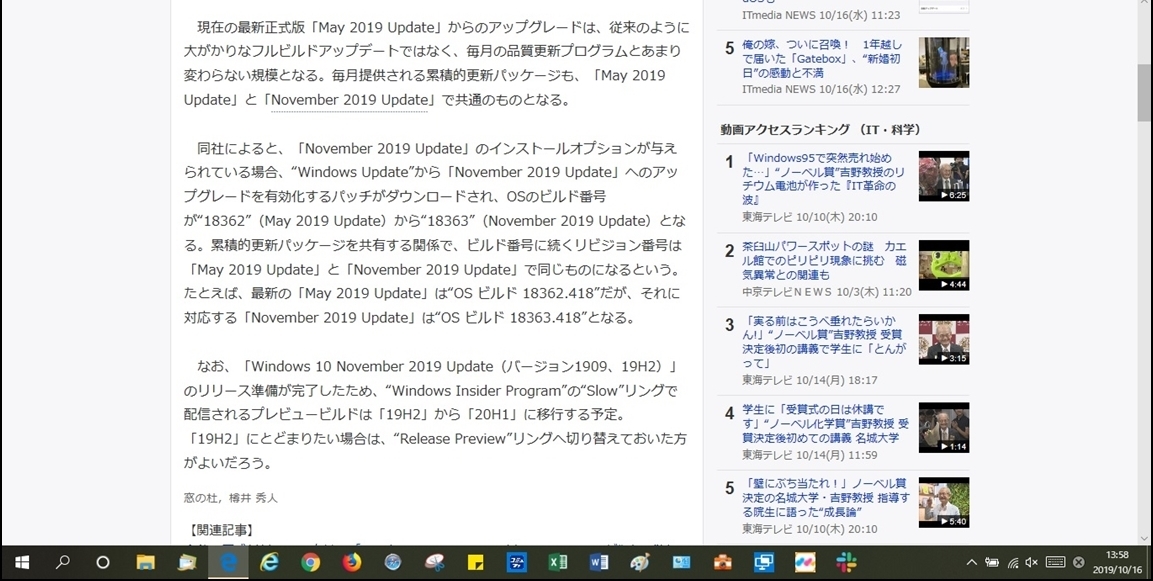The height and width of the screenshot is (581, 1153).
Task: Open blue Japanese-labelled app icon
Action: [x=517, y=563]
